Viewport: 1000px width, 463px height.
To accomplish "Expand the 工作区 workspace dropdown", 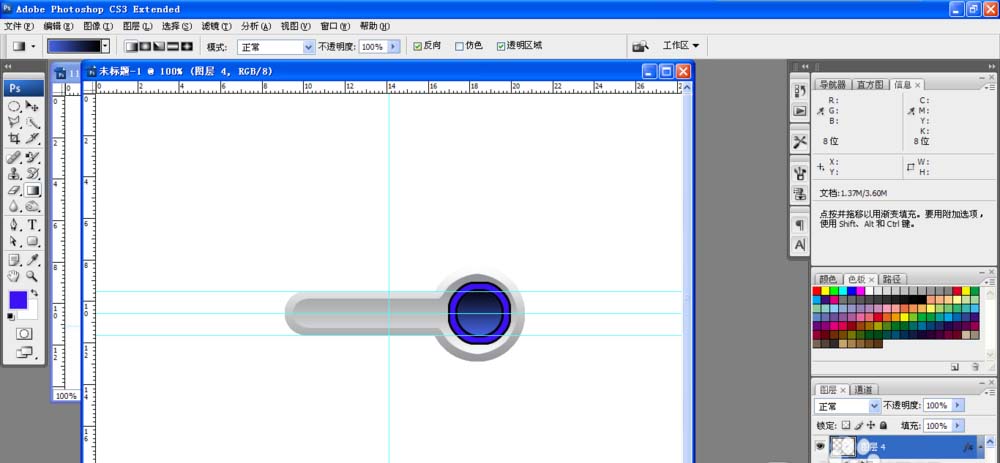I will 681,46.
